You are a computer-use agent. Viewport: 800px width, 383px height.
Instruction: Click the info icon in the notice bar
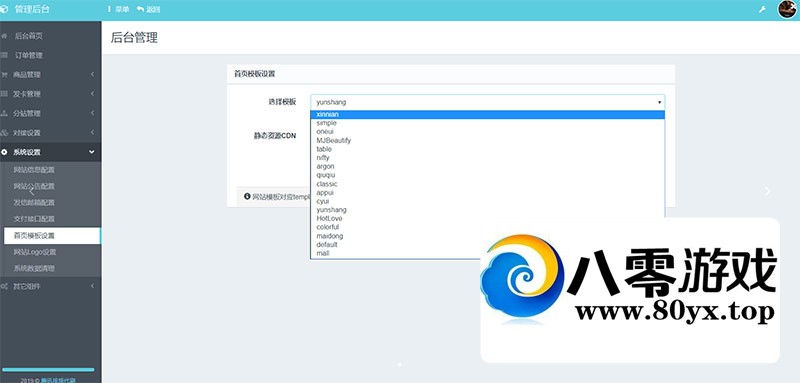click(247, 196)
